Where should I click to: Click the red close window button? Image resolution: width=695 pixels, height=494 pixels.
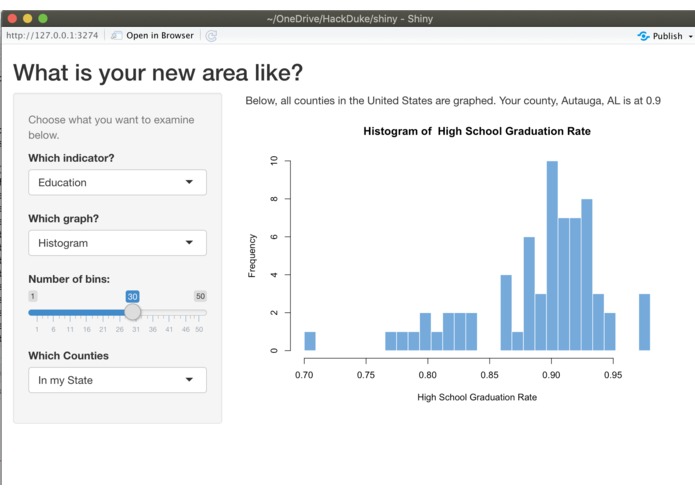tap(12, 18)
